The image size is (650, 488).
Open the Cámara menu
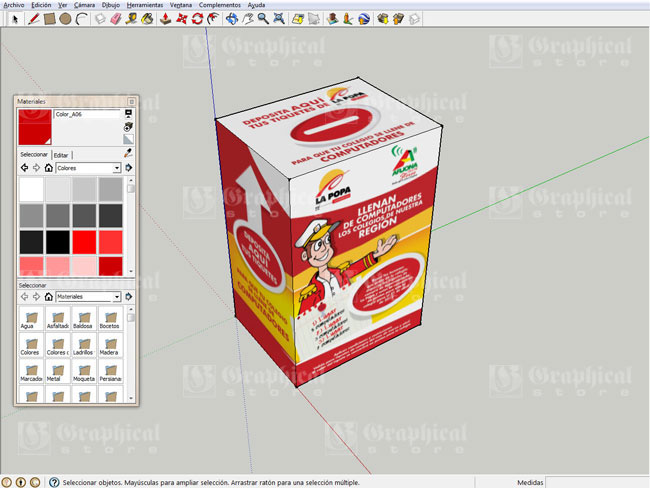pos(84,5)
